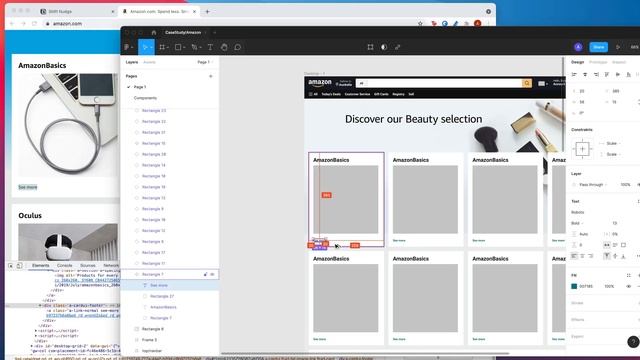Click the layer opacity 100% field
Viewport: 640px width, 360px height.
point(625,185)
